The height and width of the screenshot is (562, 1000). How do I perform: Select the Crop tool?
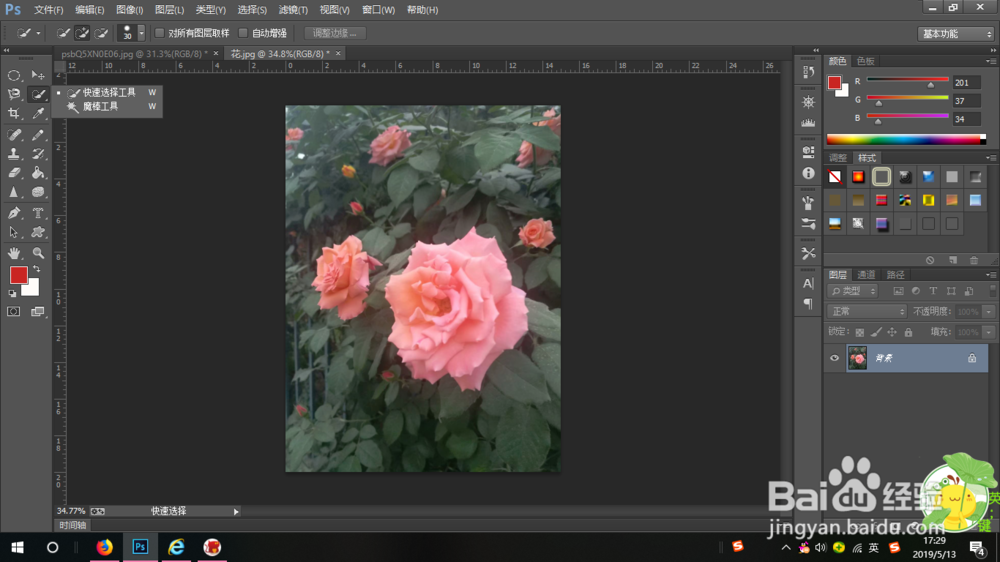click(13, 114)
